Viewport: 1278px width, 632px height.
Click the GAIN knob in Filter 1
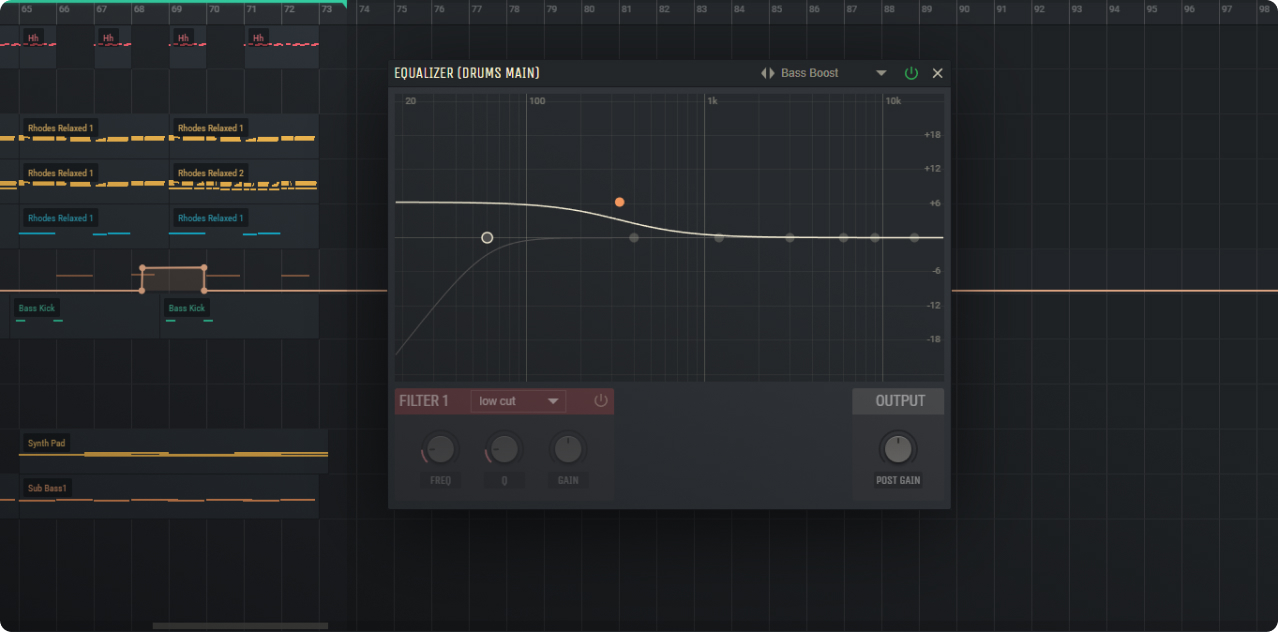pos(568,450)
